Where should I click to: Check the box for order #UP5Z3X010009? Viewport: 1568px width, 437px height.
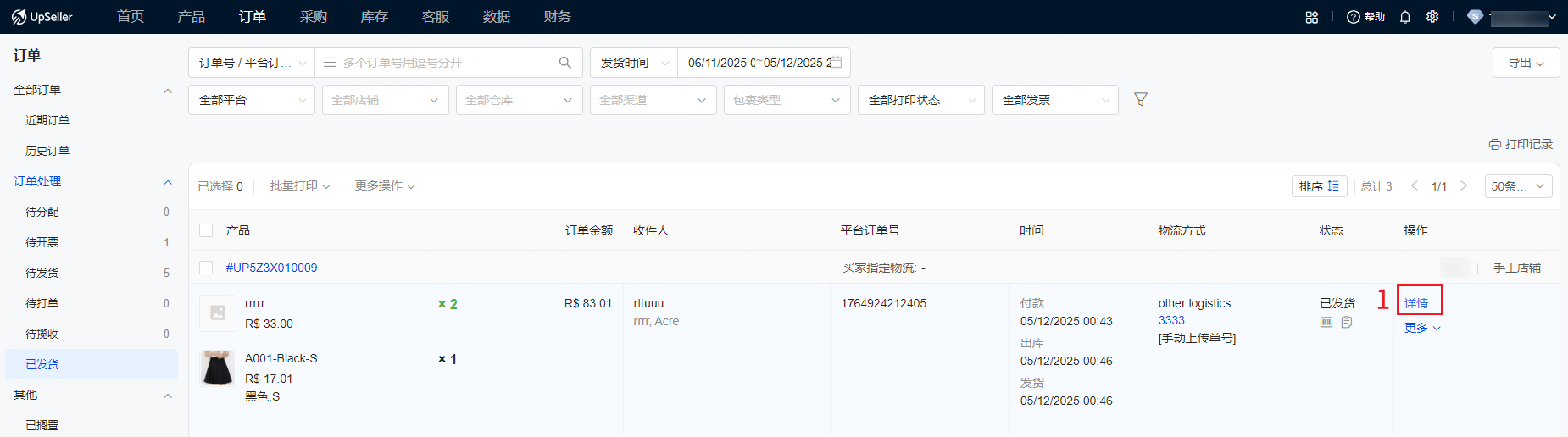click(206, 268)
